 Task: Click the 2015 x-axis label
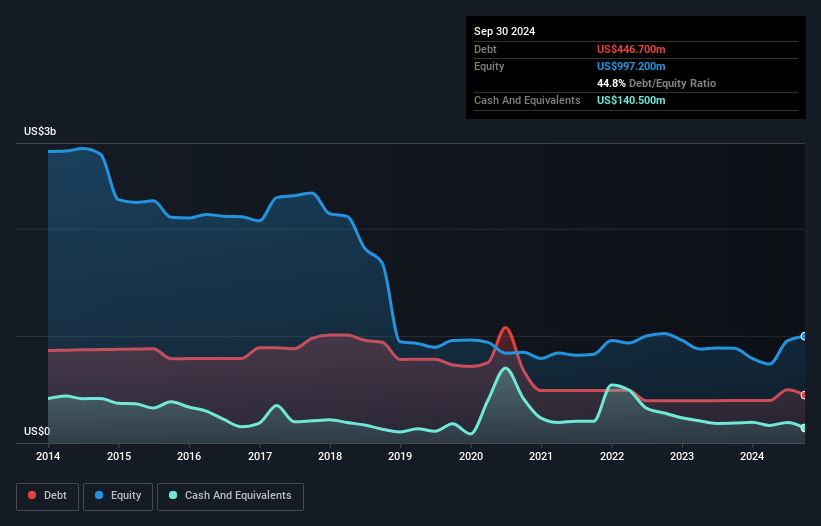tap(119, 456)
